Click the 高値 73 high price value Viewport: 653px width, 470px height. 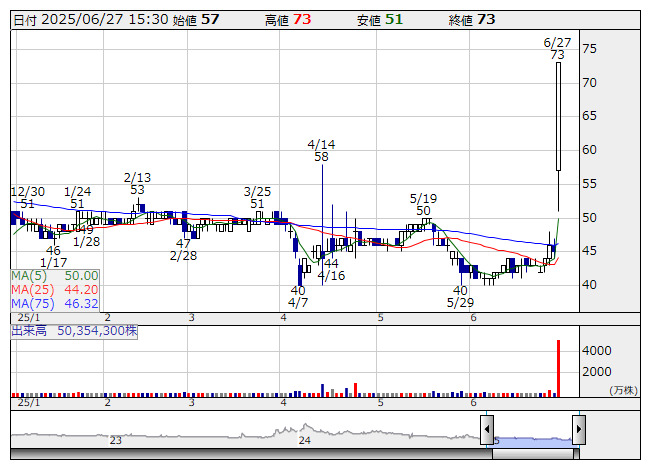(288, 20)
